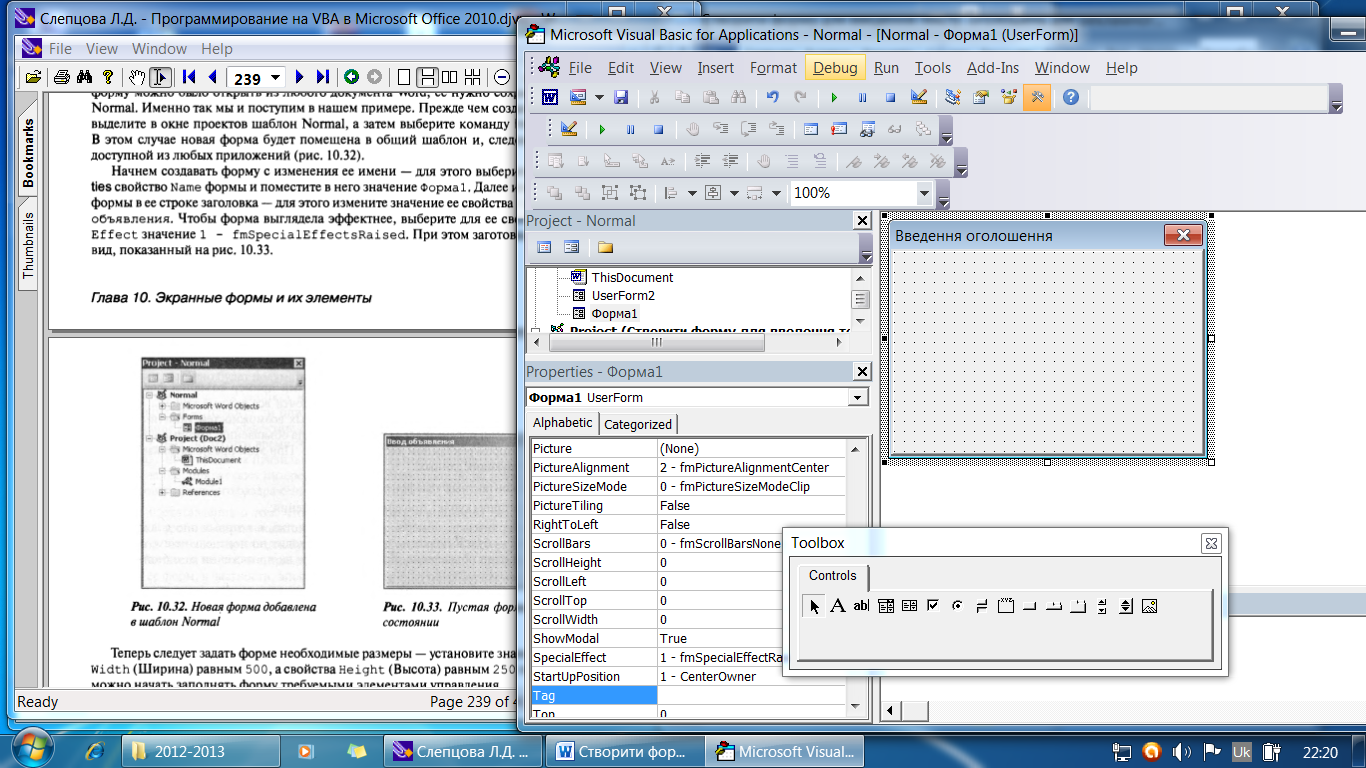Click the Find binoculars icon in VBA toolbar
1366x768 pixels.
(738, 97)
